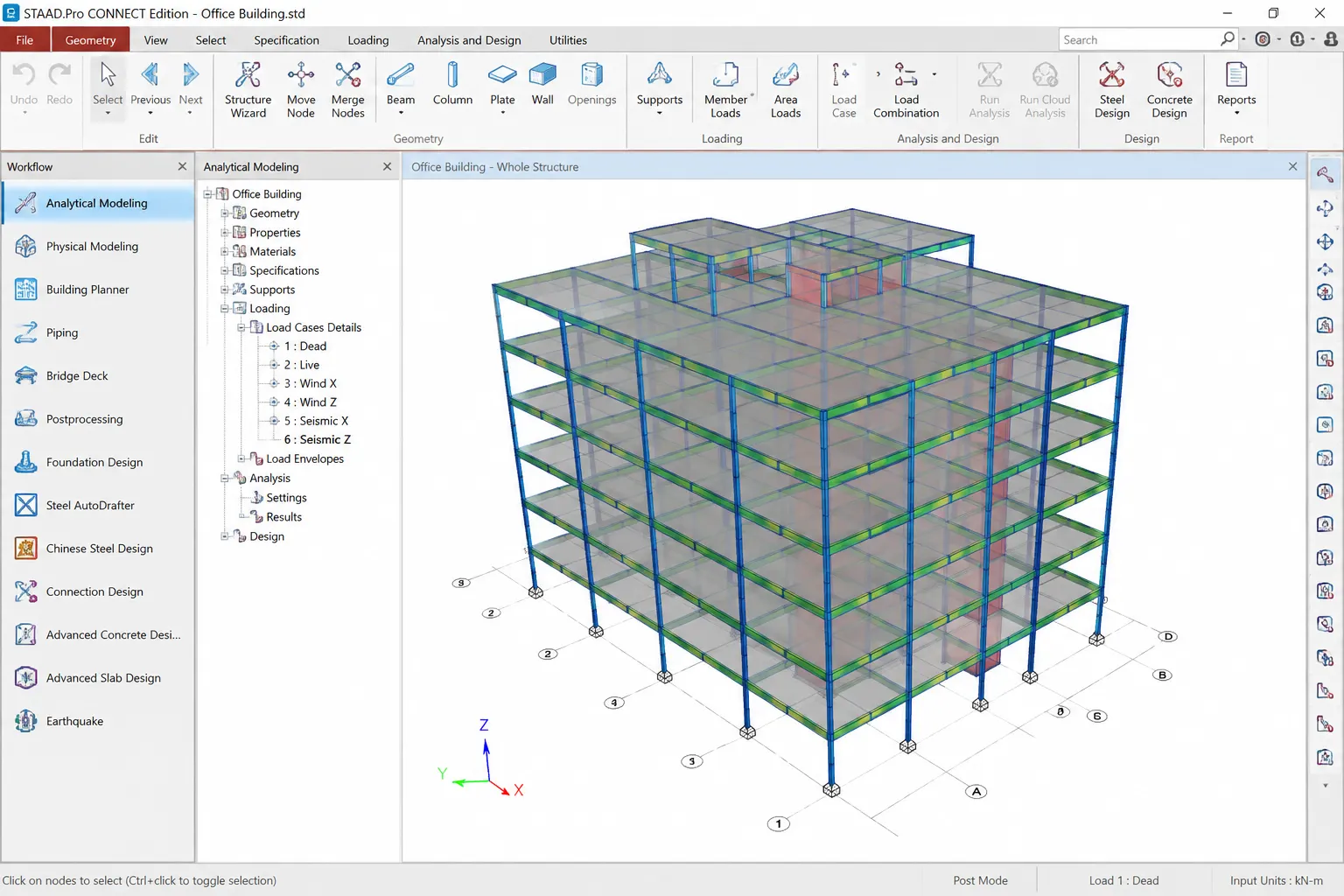Create a new Load Case

click(843, 89)
